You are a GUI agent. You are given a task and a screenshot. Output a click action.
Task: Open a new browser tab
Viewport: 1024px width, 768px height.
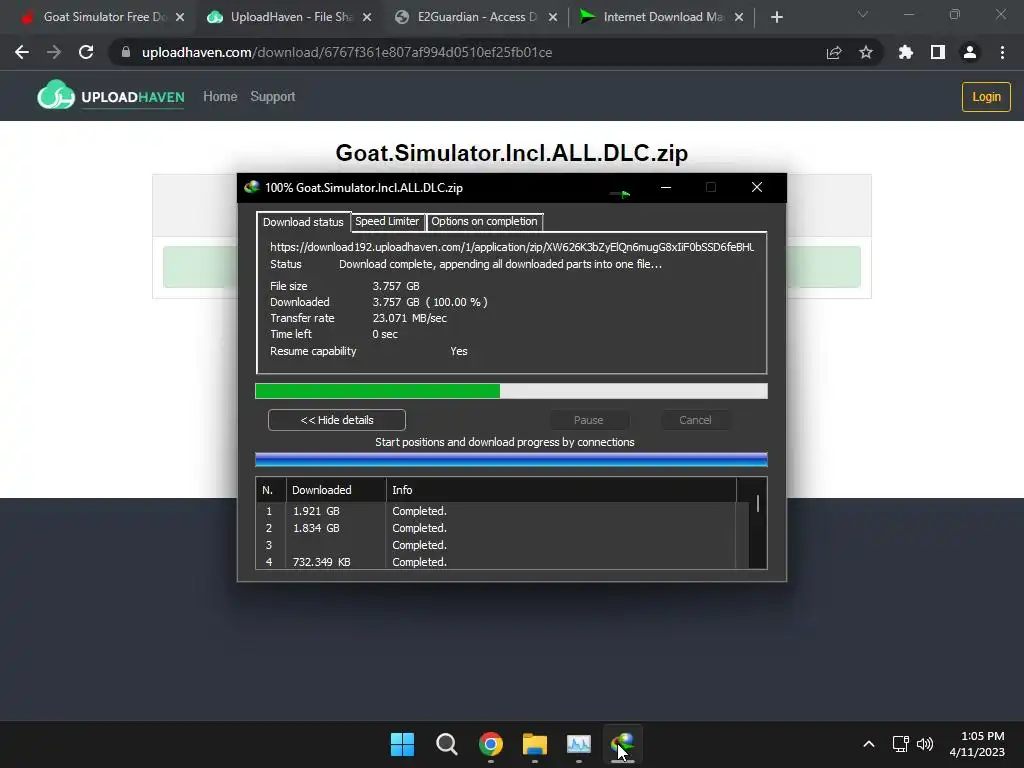pyautogui.click(x=776, y=17)
